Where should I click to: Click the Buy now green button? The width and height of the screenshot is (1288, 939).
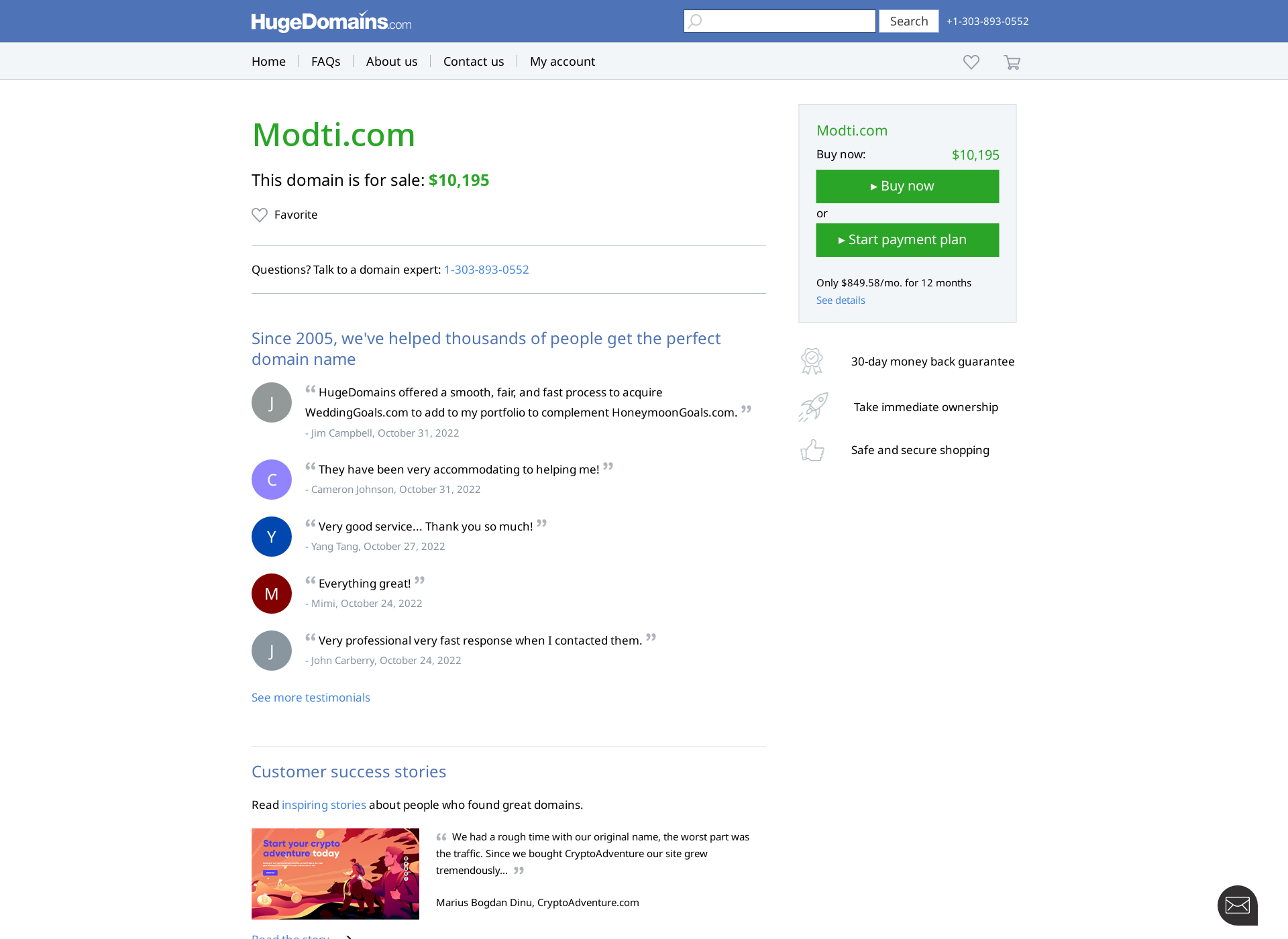(906, 185)
